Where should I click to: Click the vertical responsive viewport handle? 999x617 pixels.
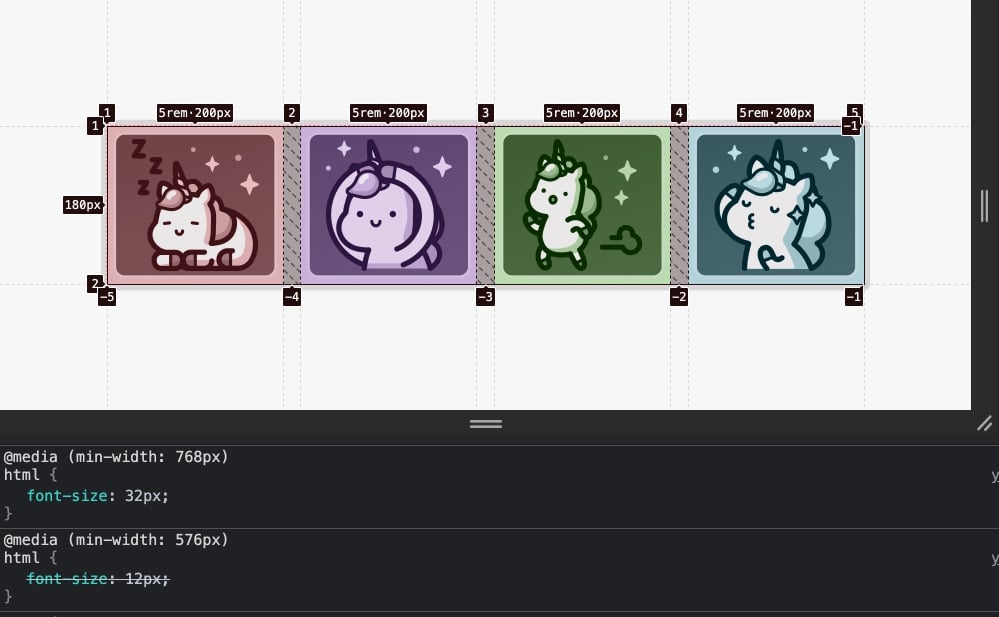984,206
